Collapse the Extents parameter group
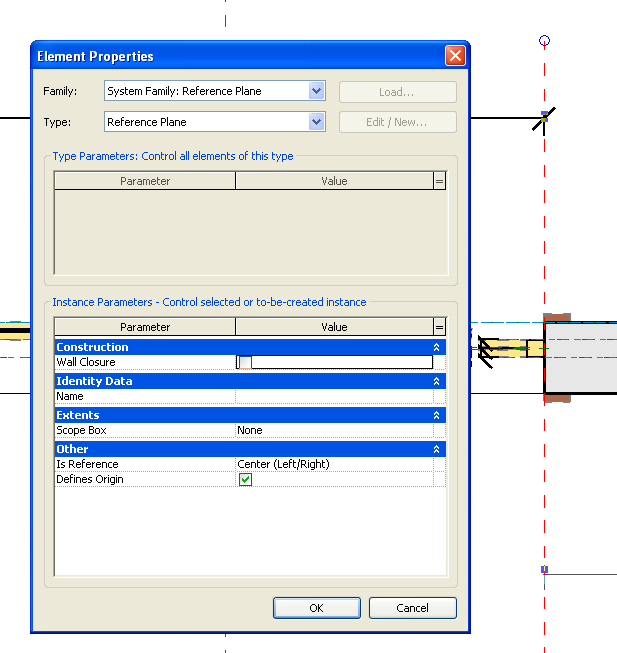The width and height of the screenshot is (617, 653). coord(436,415)
